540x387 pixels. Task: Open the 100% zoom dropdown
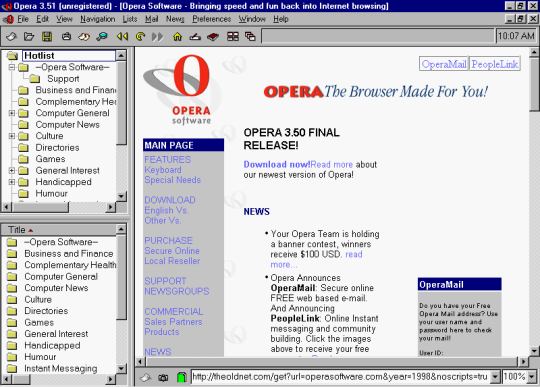[x=532, y=377]
